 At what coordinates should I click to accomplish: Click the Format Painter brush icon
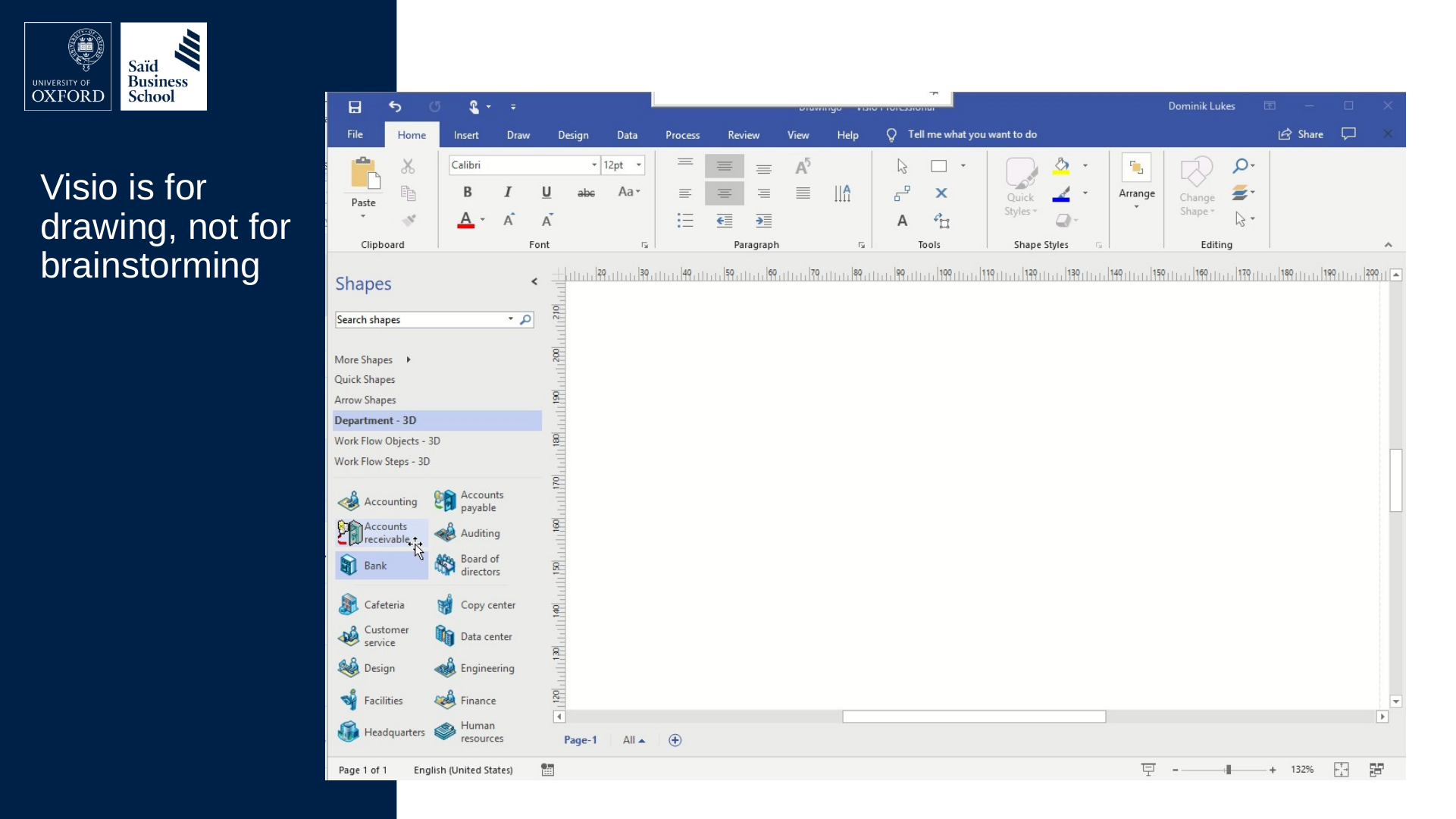[x=409, y=221]
